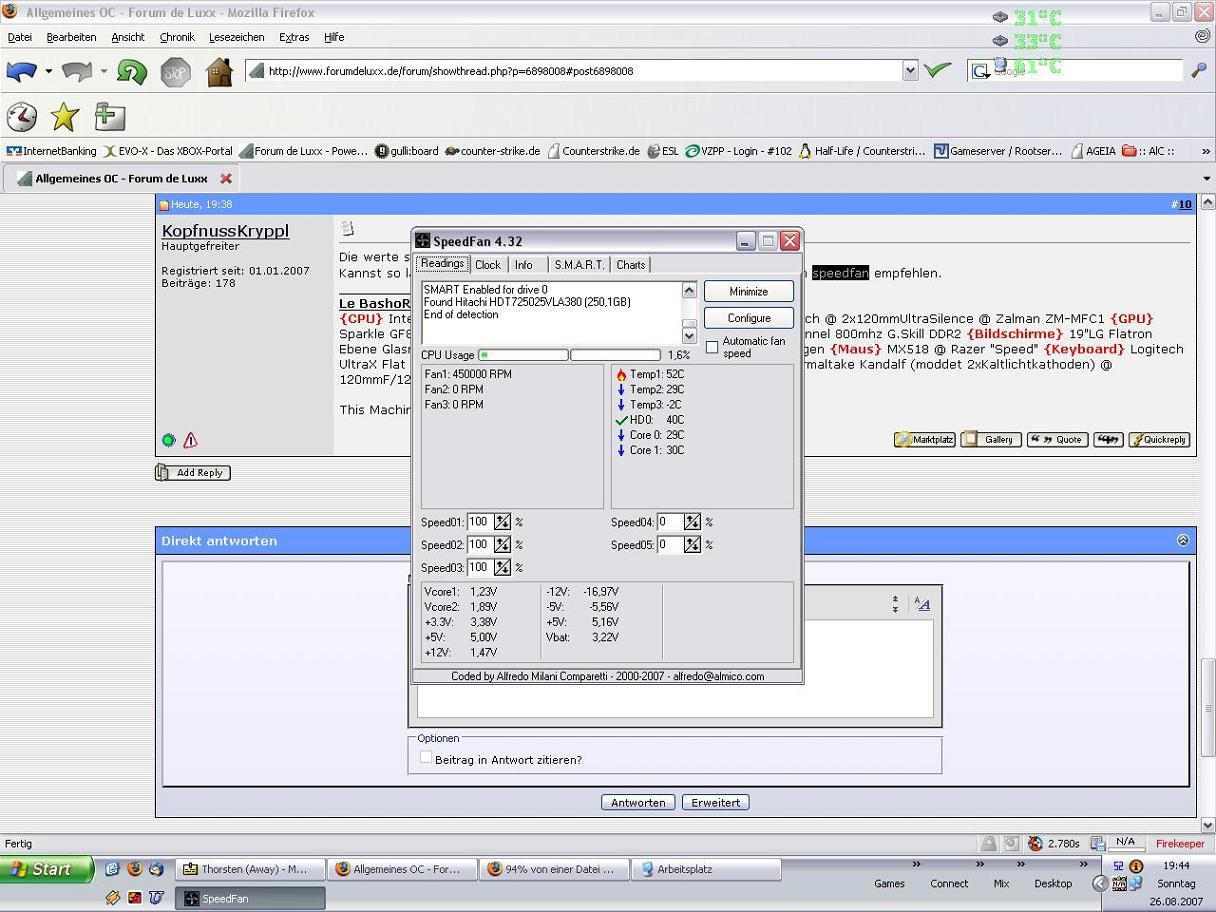Click the text formatting A icon in reply editor
The width and height of the screenshot is (1216, 912).
[x=922, y=604]
